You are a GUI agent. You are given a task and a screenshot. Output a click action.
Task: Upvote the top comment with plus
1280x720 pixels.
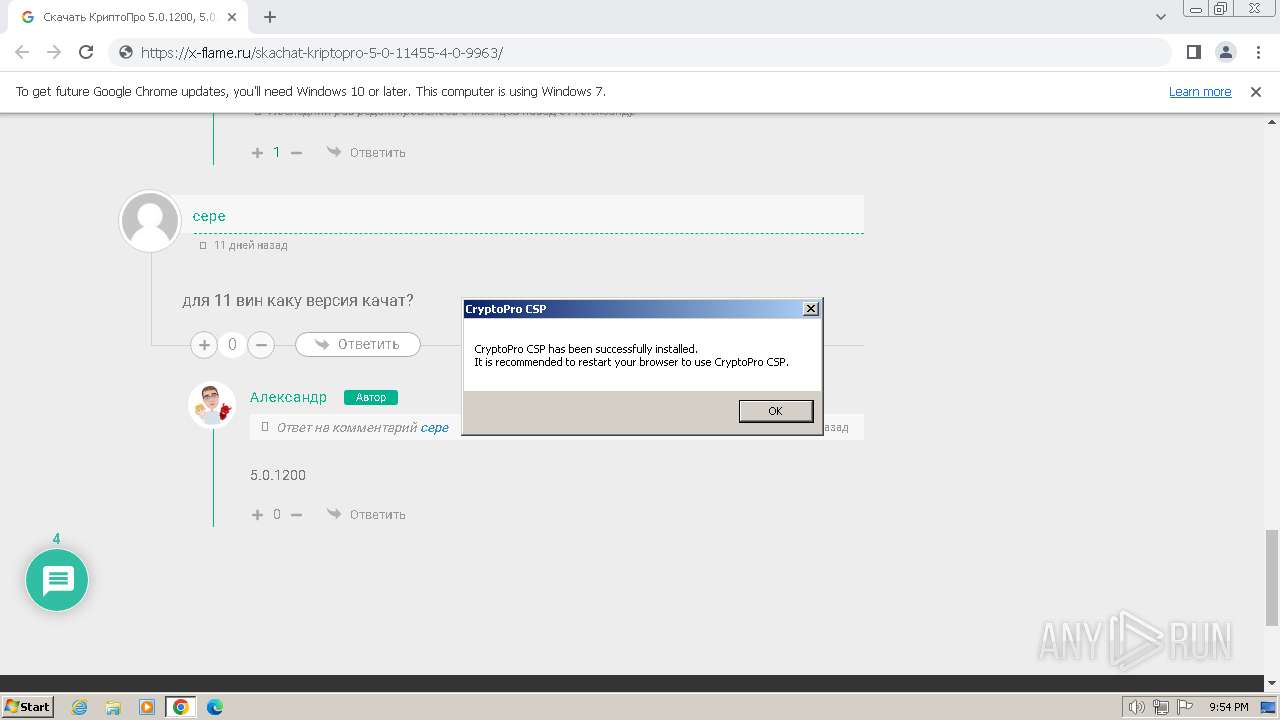(x=257, y=152)
